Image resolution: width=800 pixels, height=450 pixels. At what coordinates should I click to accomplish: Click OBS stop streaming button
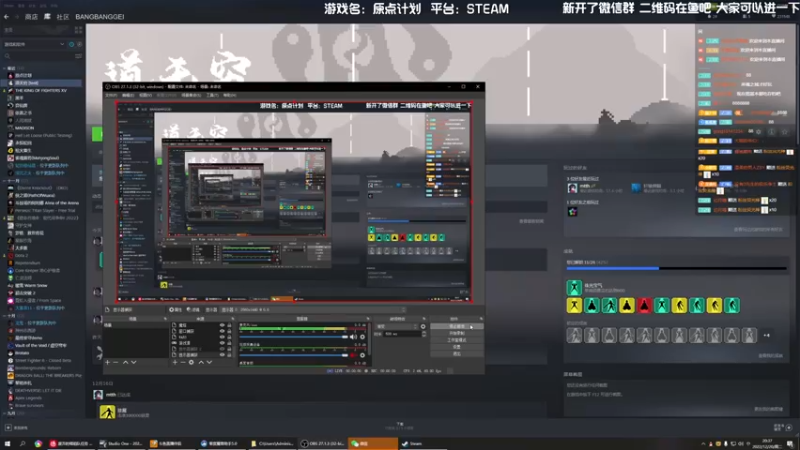pyautogui.click(x=457, y=327)
